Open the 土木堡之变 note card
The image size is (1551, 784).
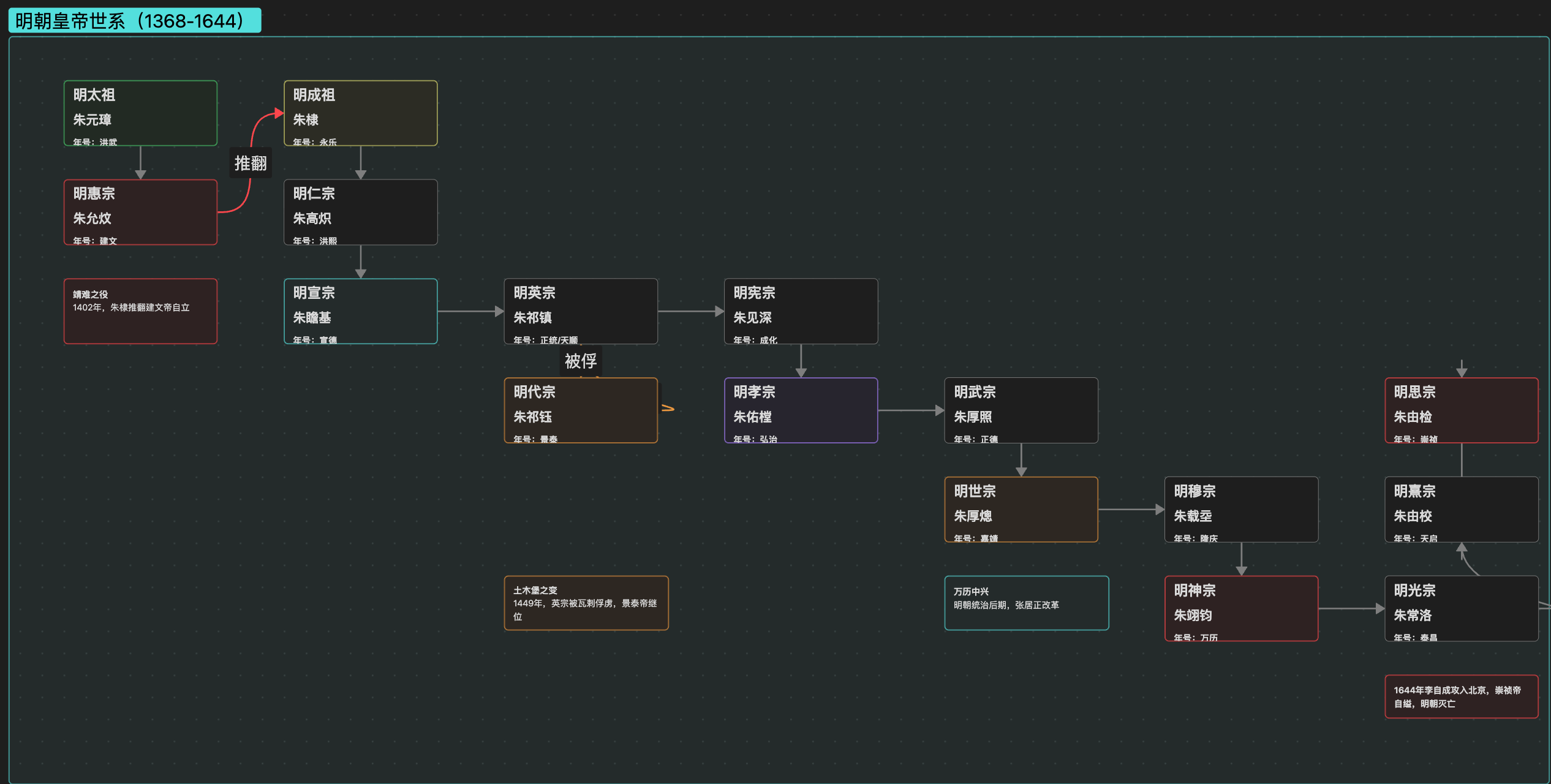pos(586,603)
